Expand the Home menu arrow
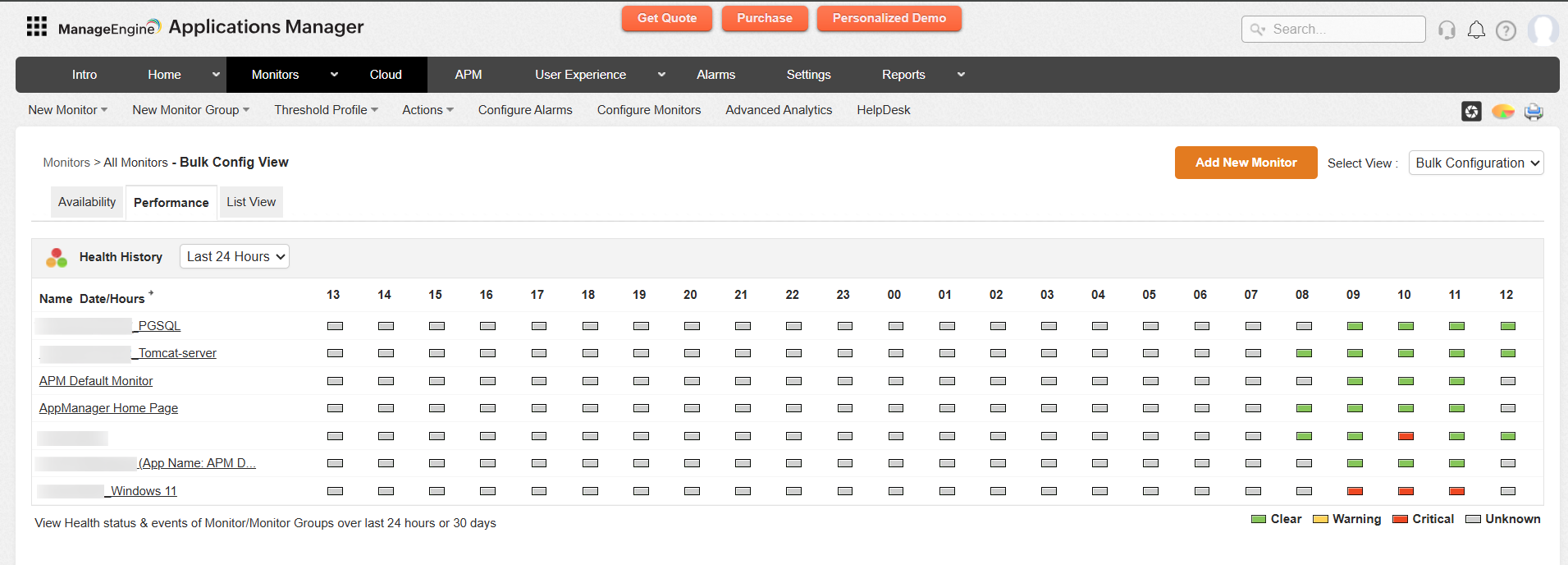The image size is (1568, 565). [216, 75]
